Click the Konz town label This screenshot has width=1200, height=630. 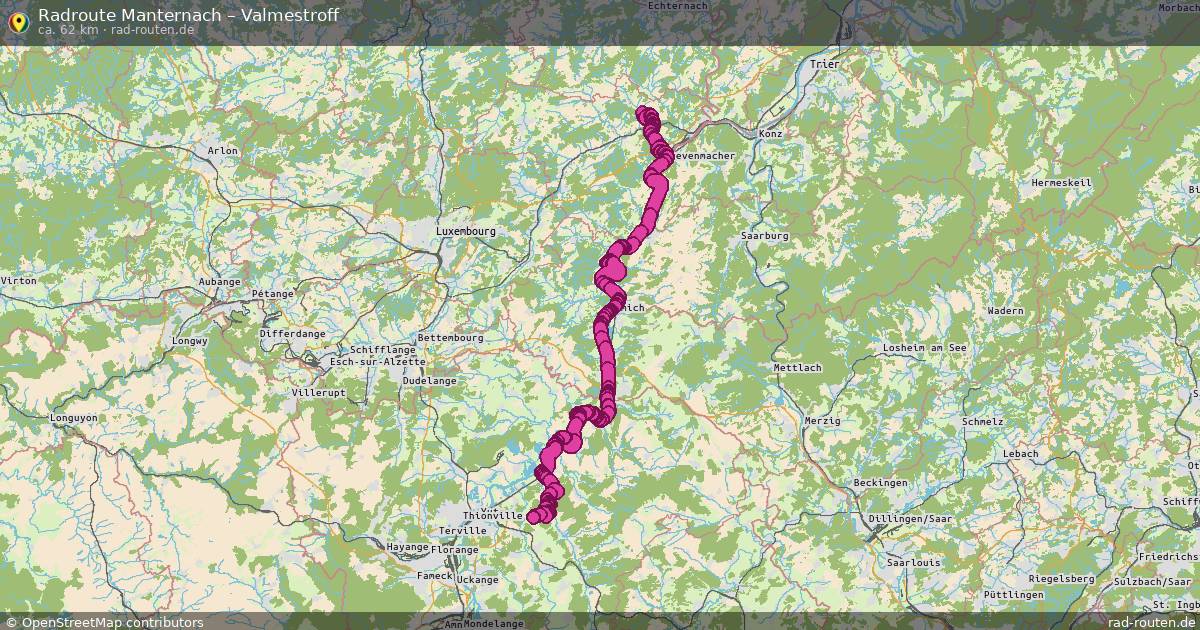tap(770, 133)
